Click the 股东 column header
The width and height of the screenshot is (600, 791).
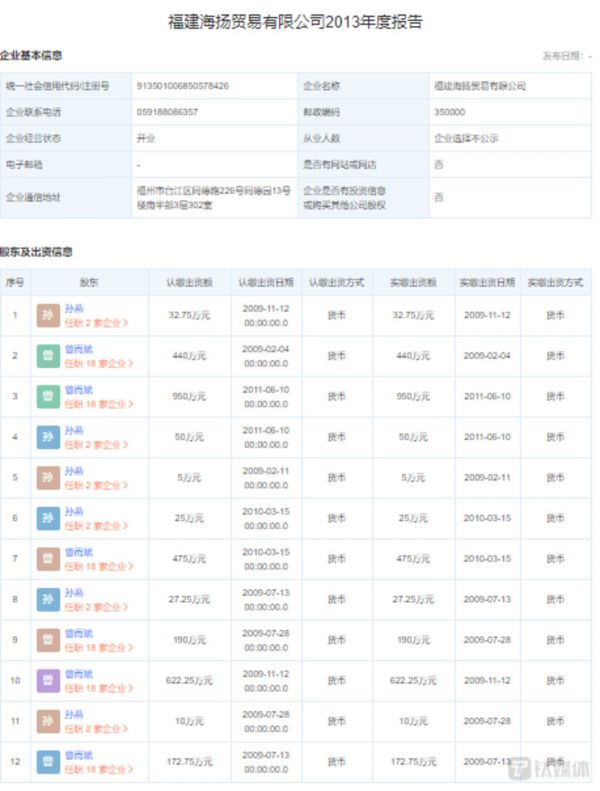coord(89,283)
